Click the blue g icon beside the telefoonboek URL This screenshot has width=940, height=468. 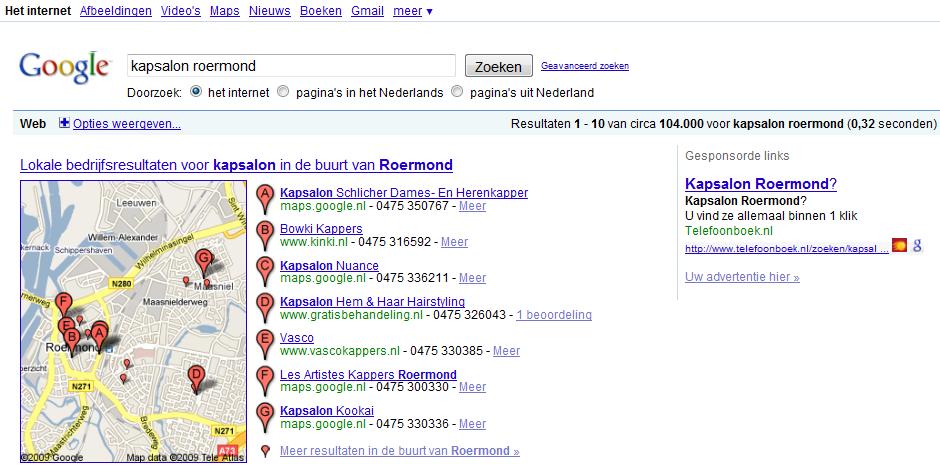tap(917, 245)
